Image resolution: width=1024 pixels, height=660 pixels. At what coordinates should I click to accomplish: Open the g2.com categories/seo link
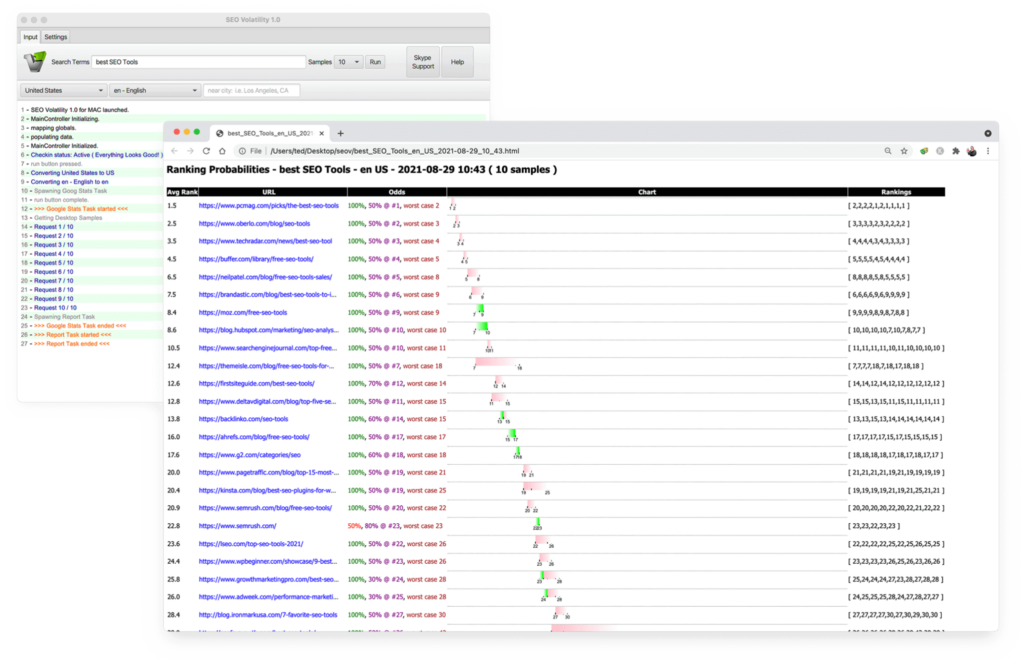249,455
